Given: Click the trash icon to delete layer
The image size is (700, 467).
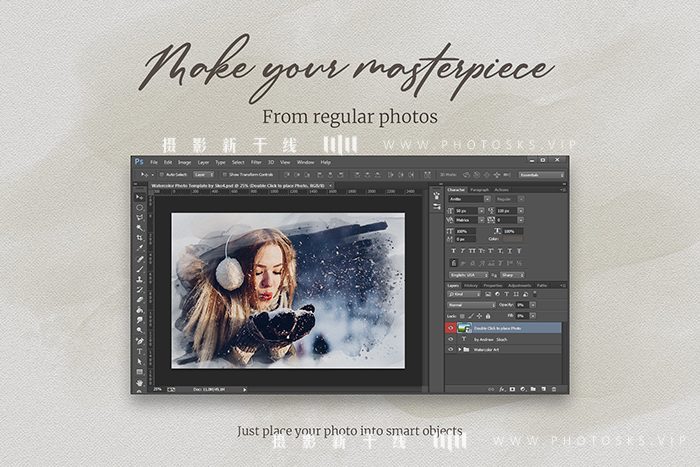Looking at the screenshot, I should 554,389.
